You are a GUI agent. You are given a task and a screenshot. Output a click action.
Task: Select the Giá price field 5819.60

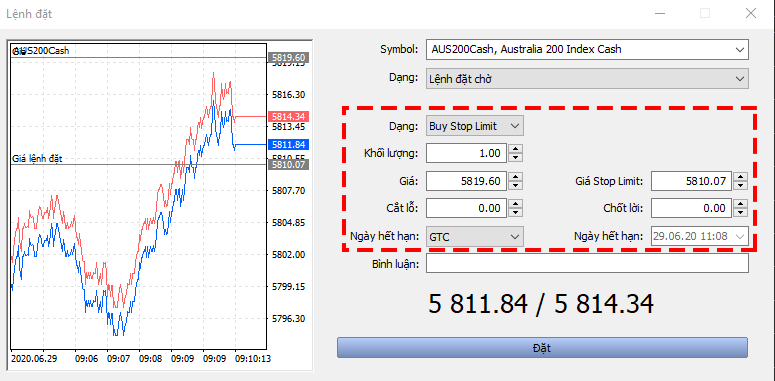[467, 181]
